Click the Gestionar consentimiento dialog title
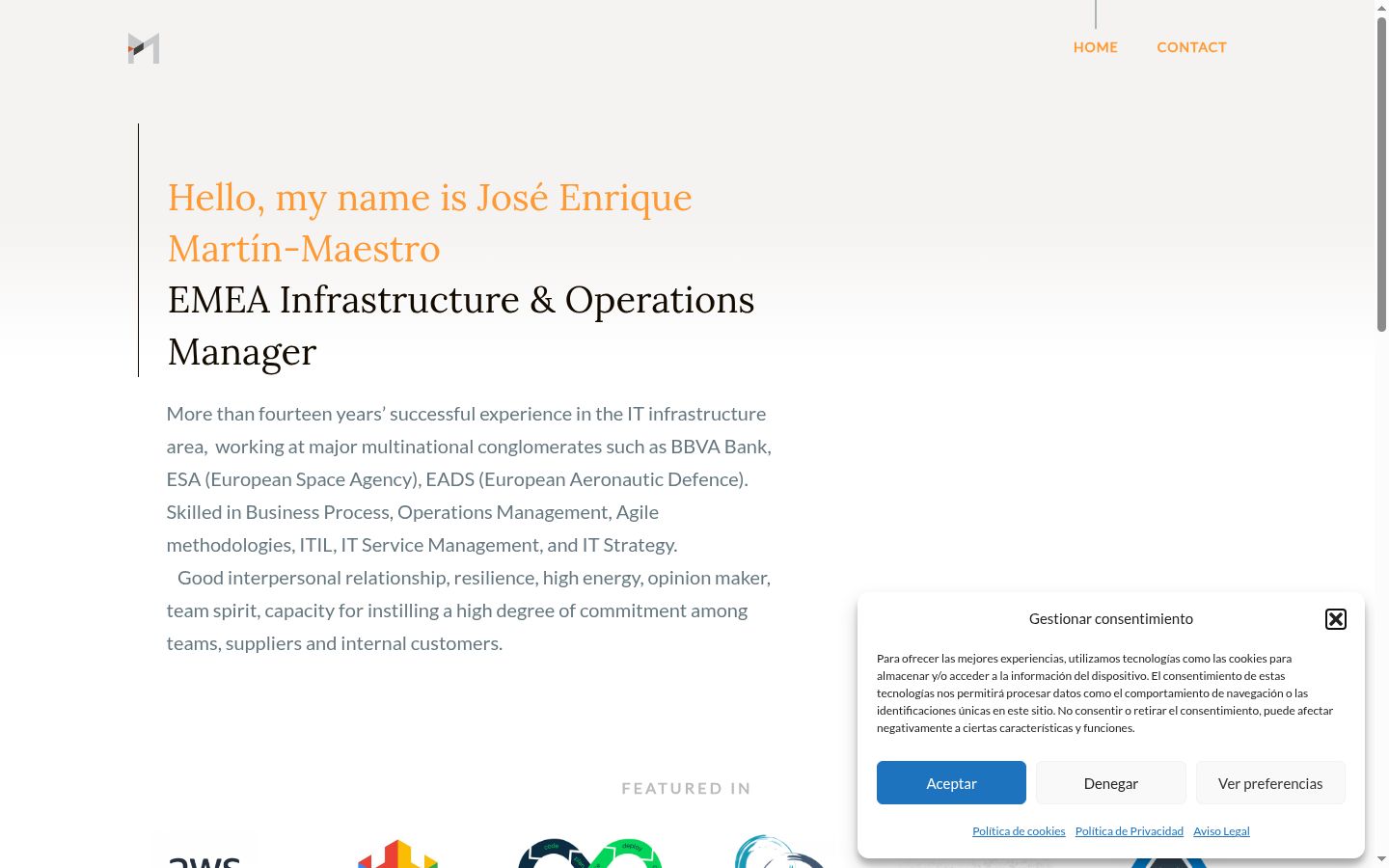 [1111, 619]
